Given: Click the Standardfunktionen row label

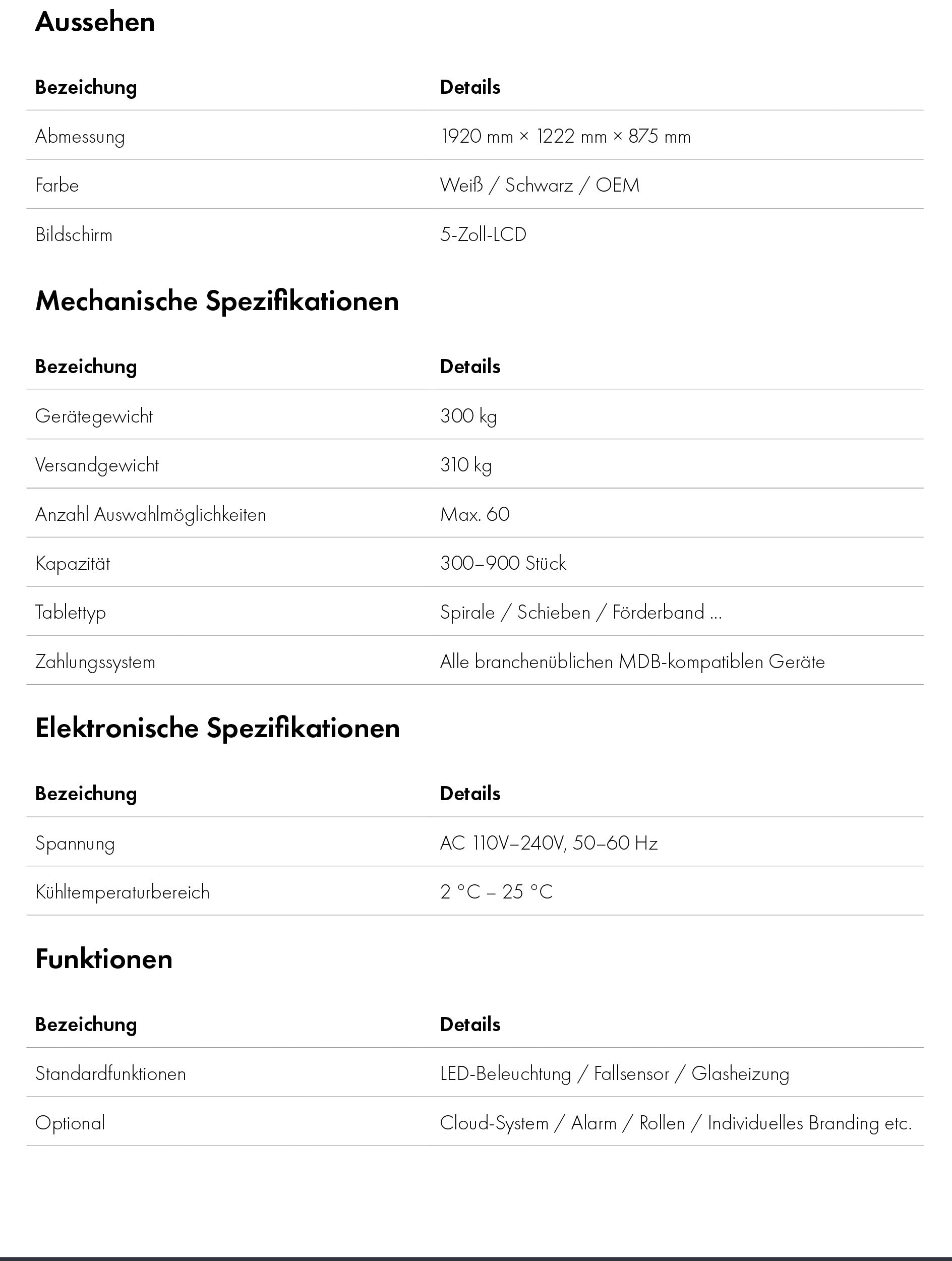Looking at the screenshot, I should [110, 1074].
